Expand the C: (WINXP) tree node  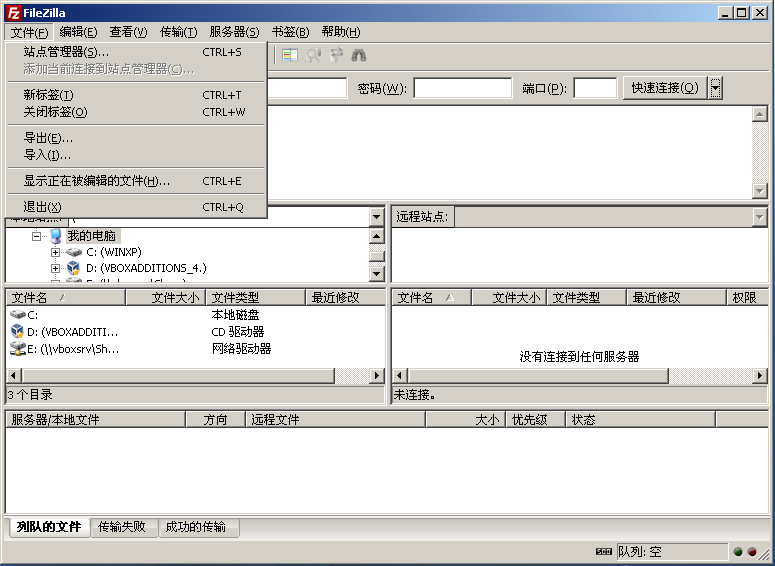tap(55, 252)
